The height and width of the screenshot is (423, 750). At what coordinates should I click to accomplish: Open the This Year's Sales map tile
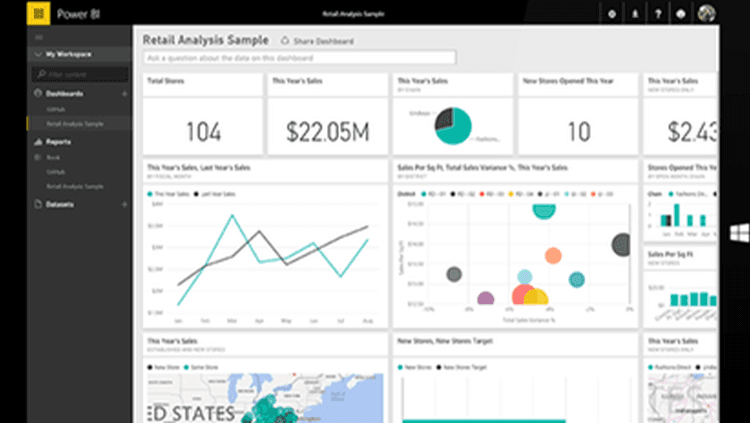click(x=265, y=378)
